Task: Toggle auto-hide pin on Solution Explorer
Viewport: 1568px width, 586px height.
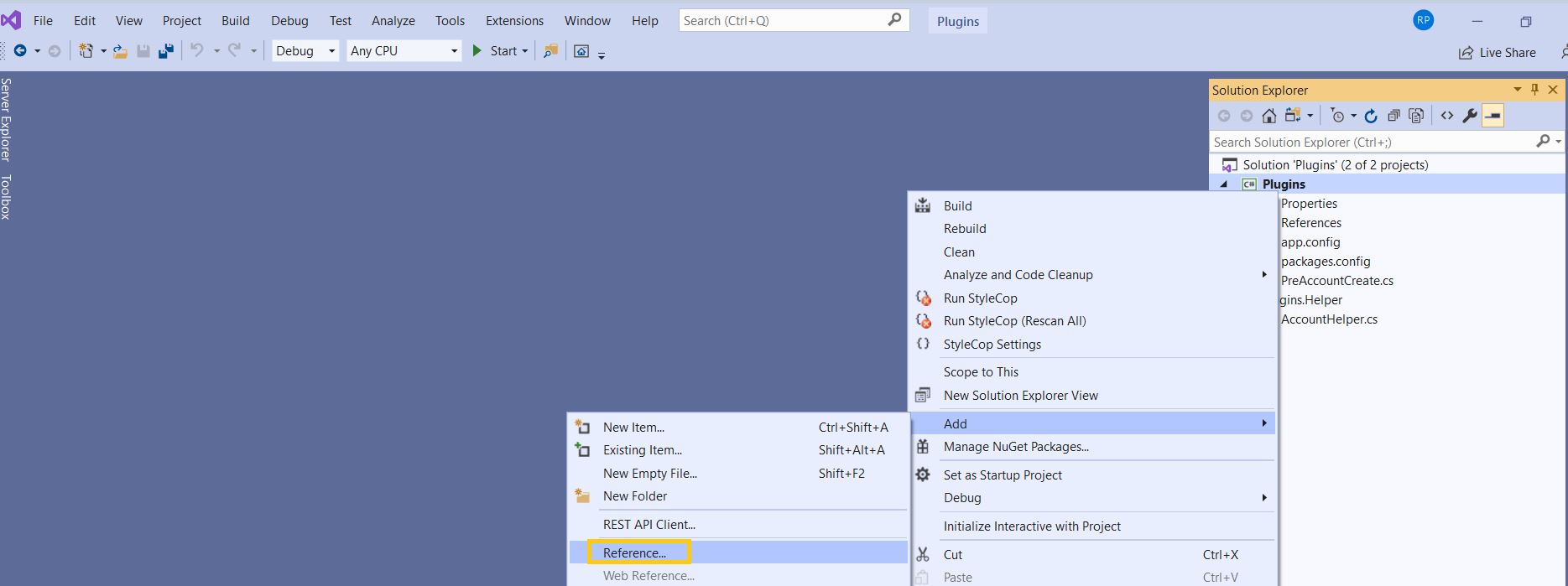Action: click(x=1535, y=90)
